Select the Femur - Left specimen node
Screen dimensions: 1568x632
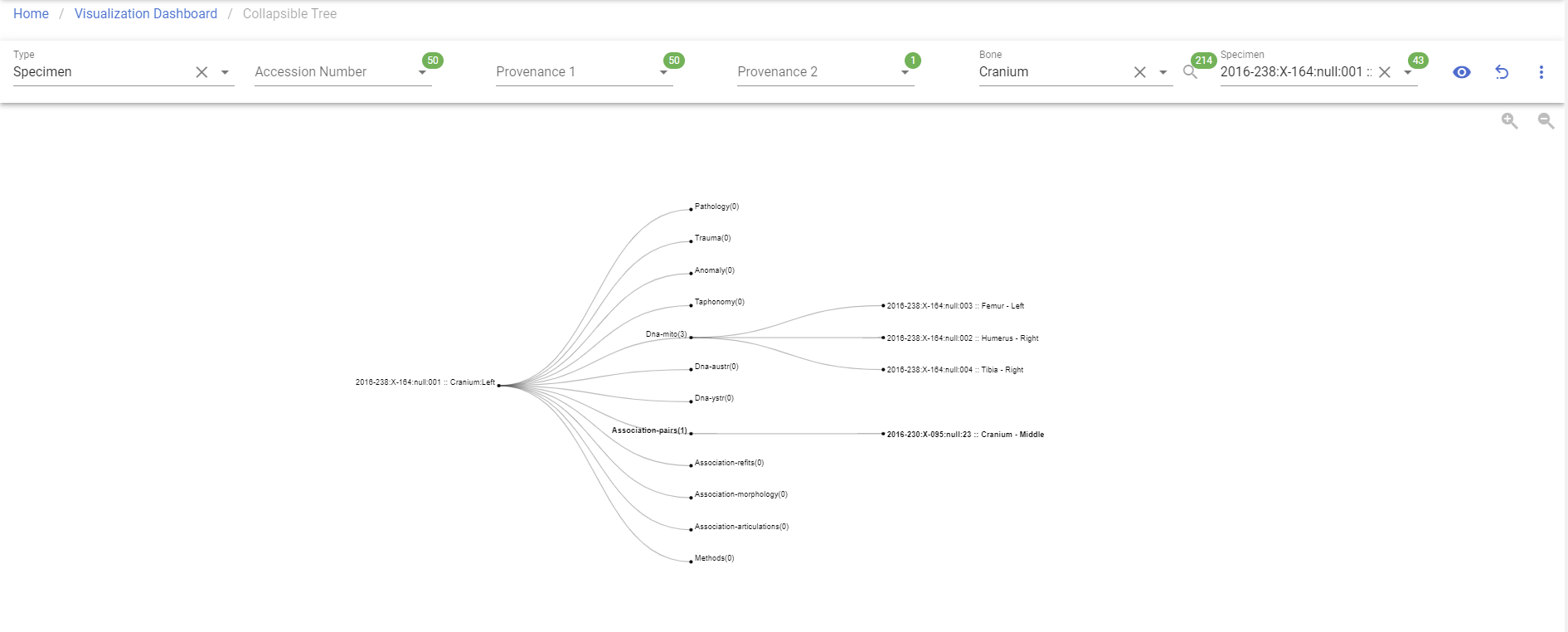point(954,306)
